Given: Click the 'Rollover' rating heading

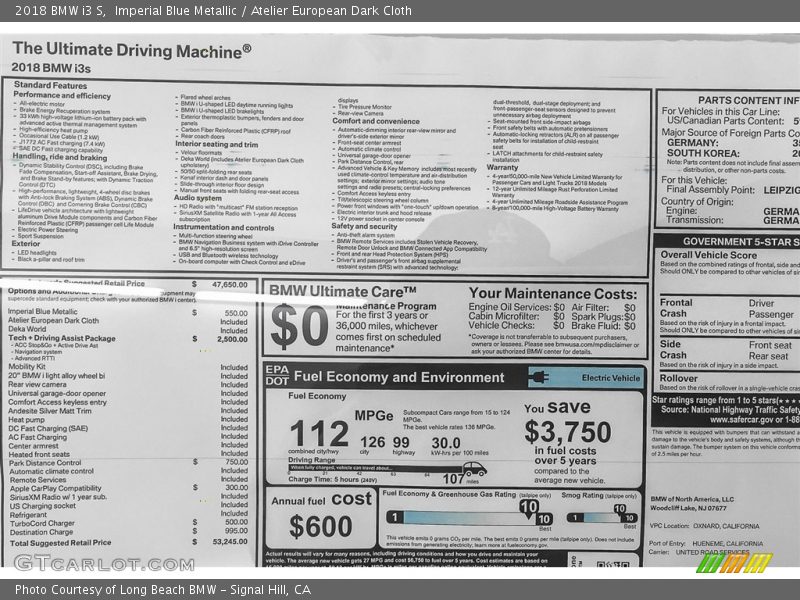Looking at the screenshot, I should tap(678, 378).
